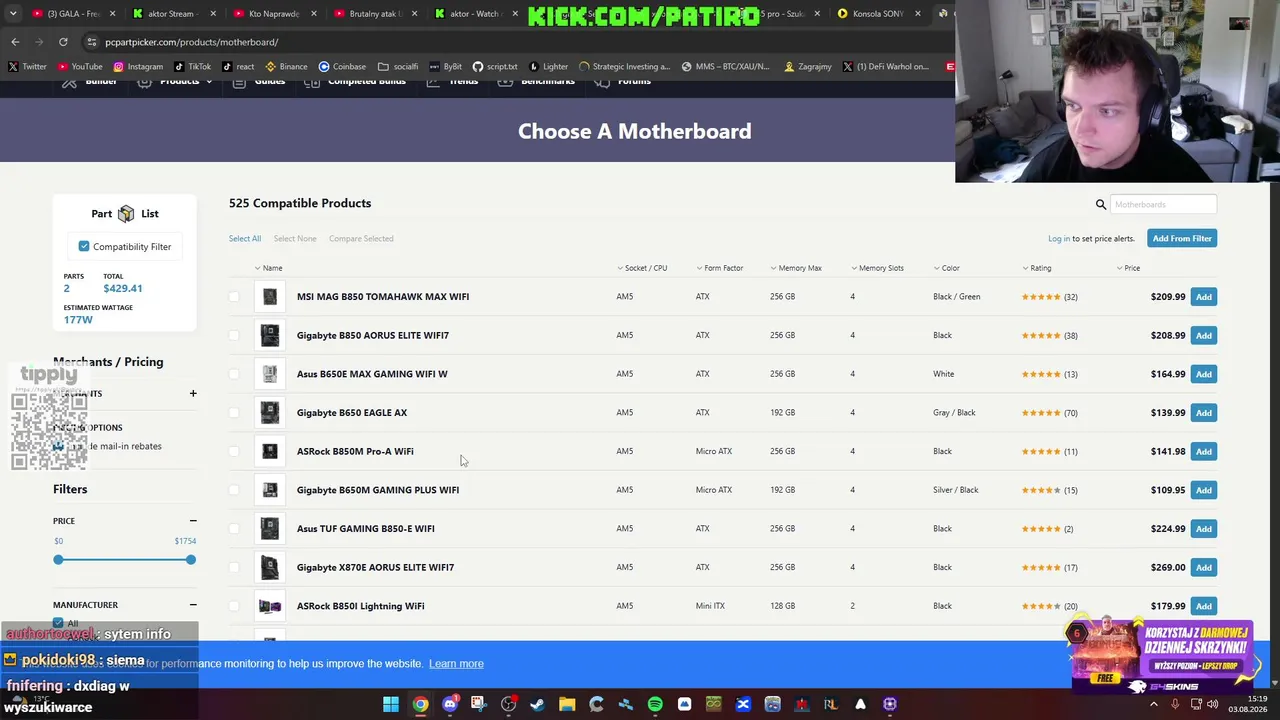
Task: Sort the table by Rating column
Action: (x=1037, y=268)
